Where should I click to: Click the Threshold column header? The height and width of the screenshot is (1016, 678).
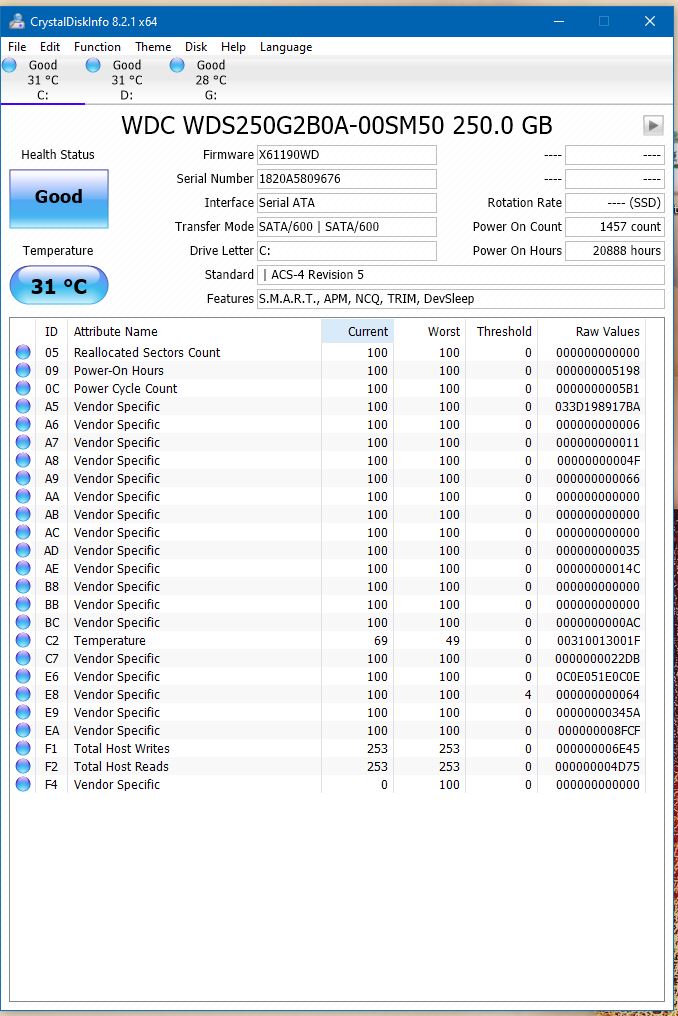click(x=501, y=331)
